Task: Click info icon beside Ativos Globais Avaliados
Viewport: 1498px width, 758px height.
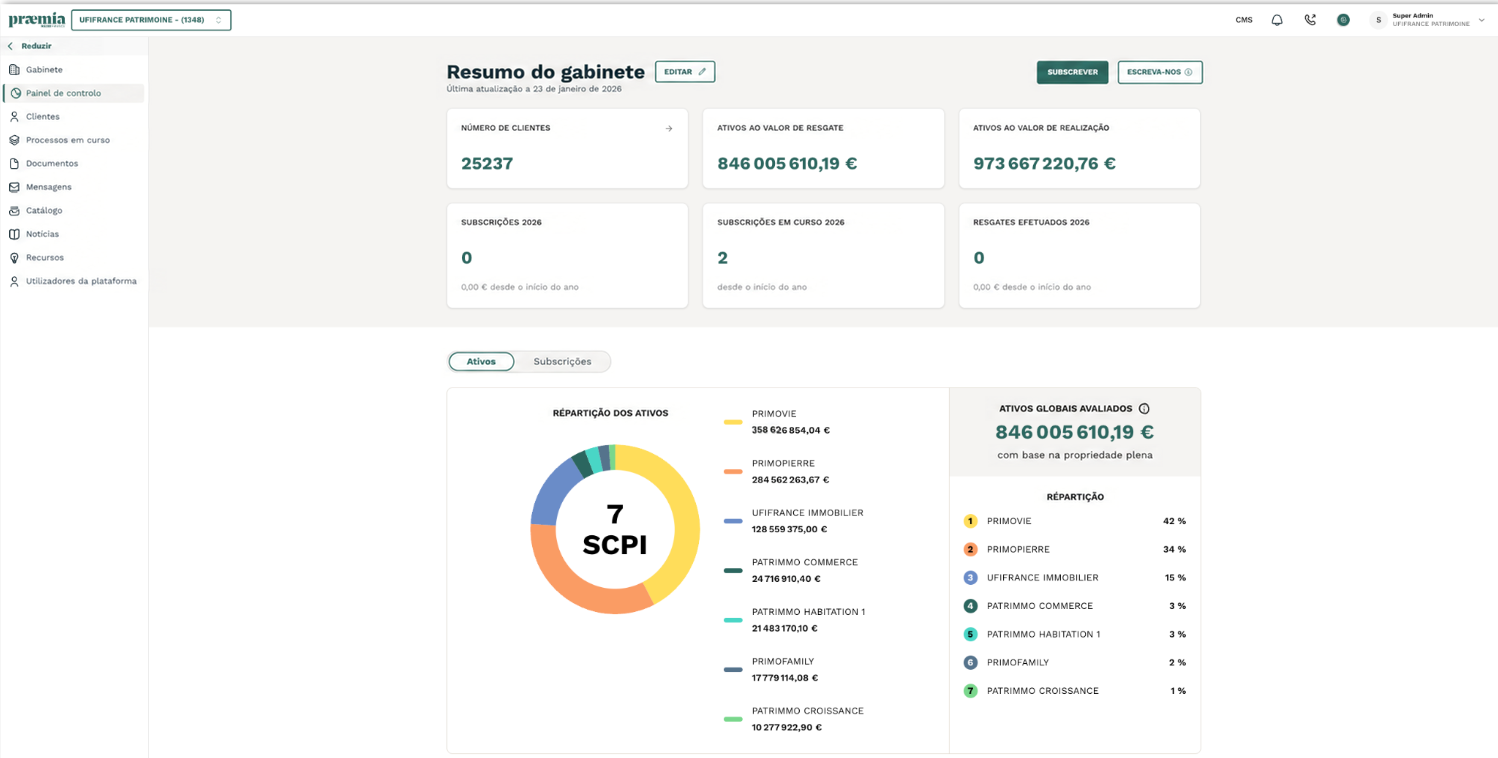Action: (x=1144, y=409)
